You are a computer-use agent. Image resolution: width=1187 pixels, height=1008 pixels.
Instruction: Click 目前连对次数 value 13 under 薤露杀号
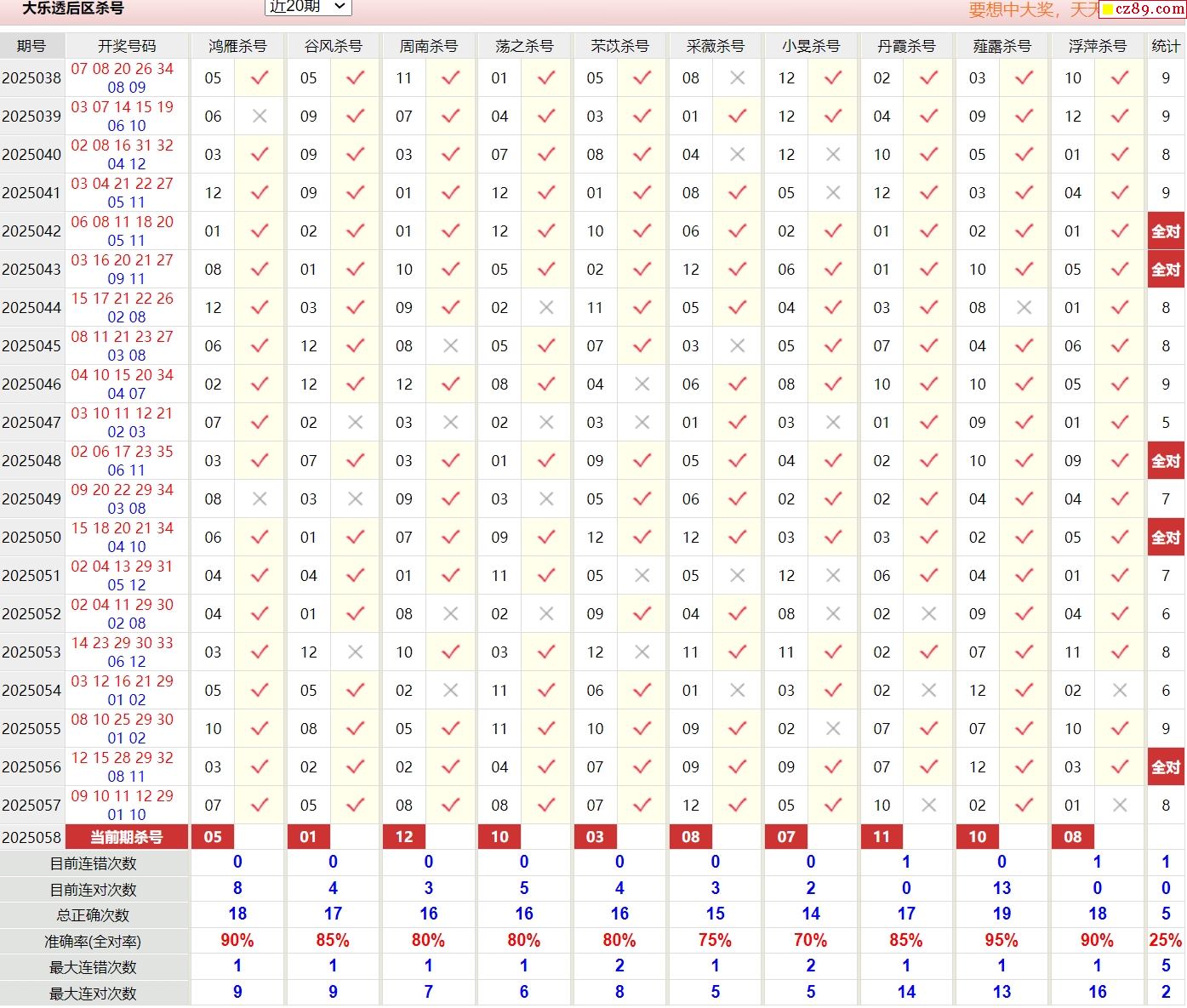tap(1002, 888)
